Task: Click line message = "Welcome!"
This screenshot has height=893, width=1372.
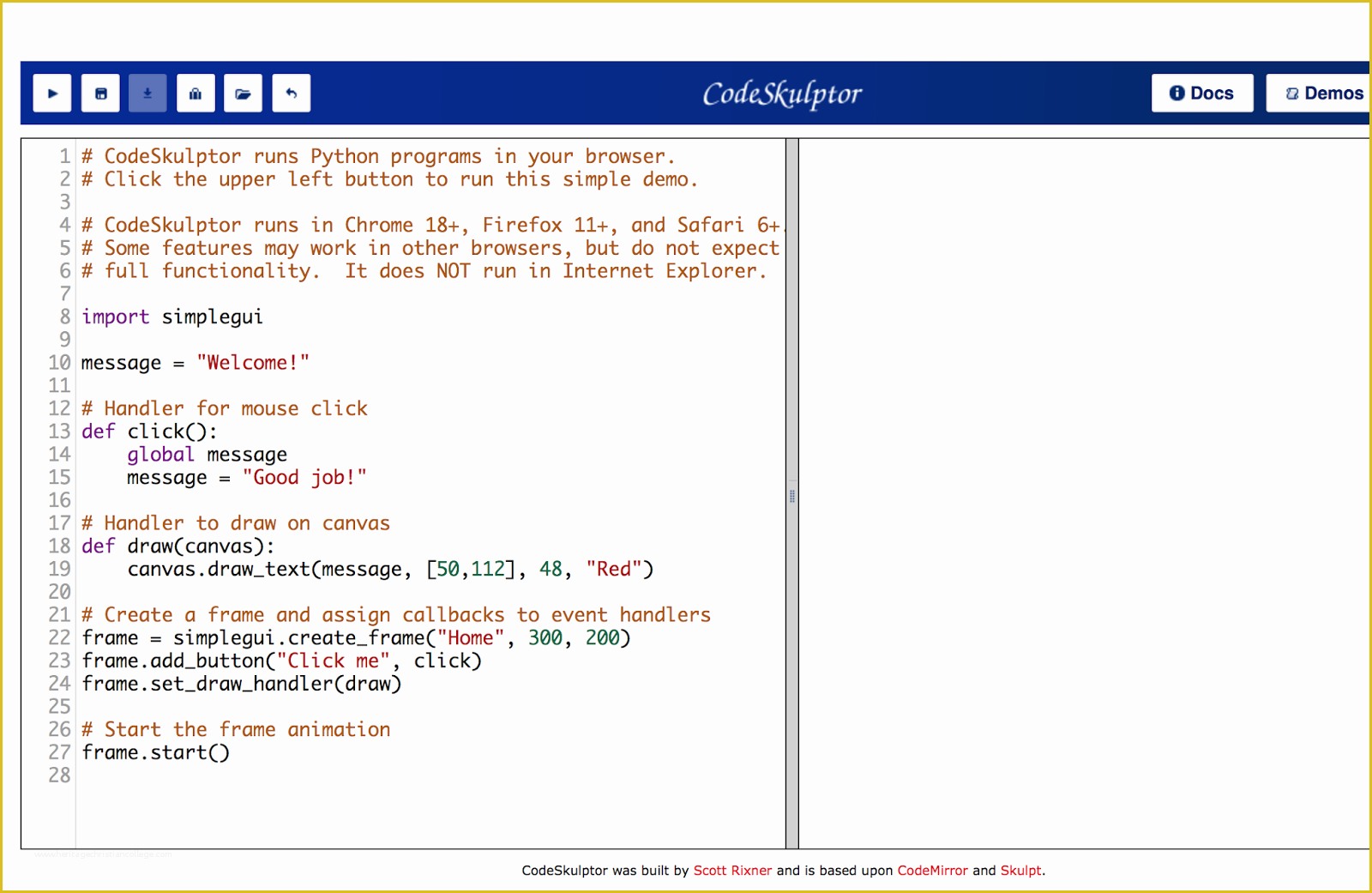Action: click(x=195, y=363)
